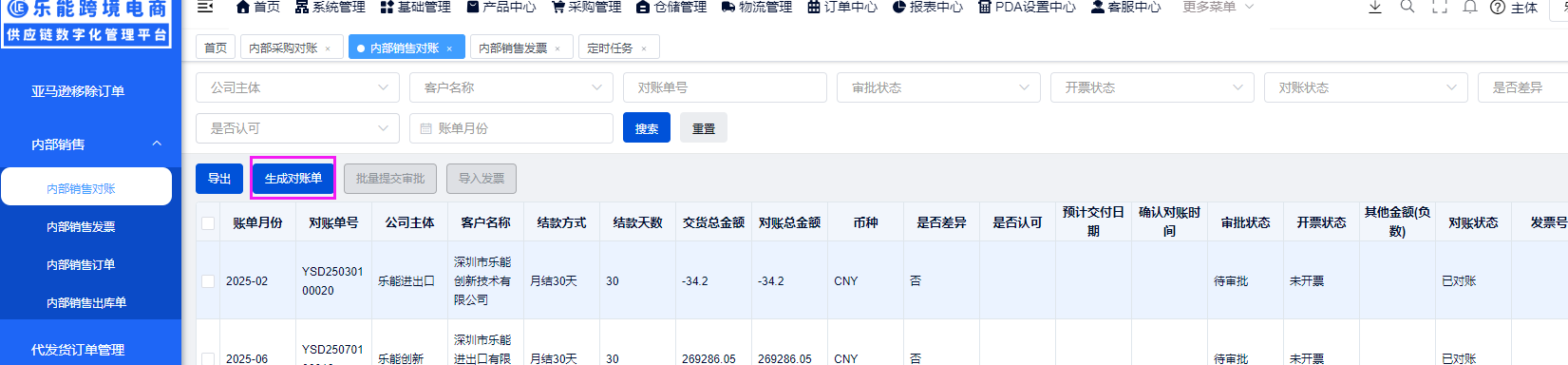Image resolution: width=1568 pixels, height=365 pixels.
Task: Click the 269286.05 交货总金额 cell
Action: [708, 358]
